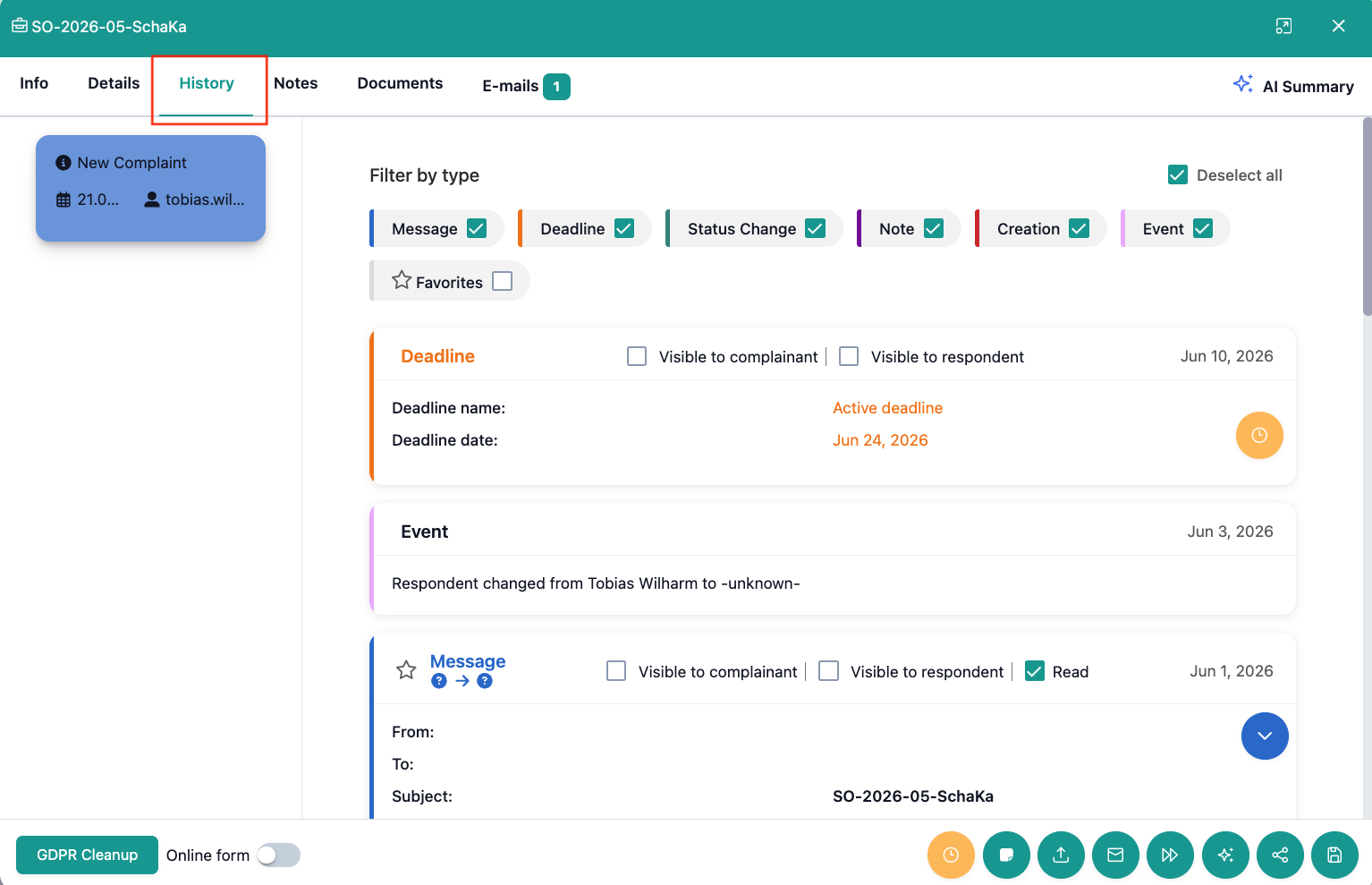Star the Message entry as favorite
The height and width of the screenshot is (885, 1372).
point(406,670)
